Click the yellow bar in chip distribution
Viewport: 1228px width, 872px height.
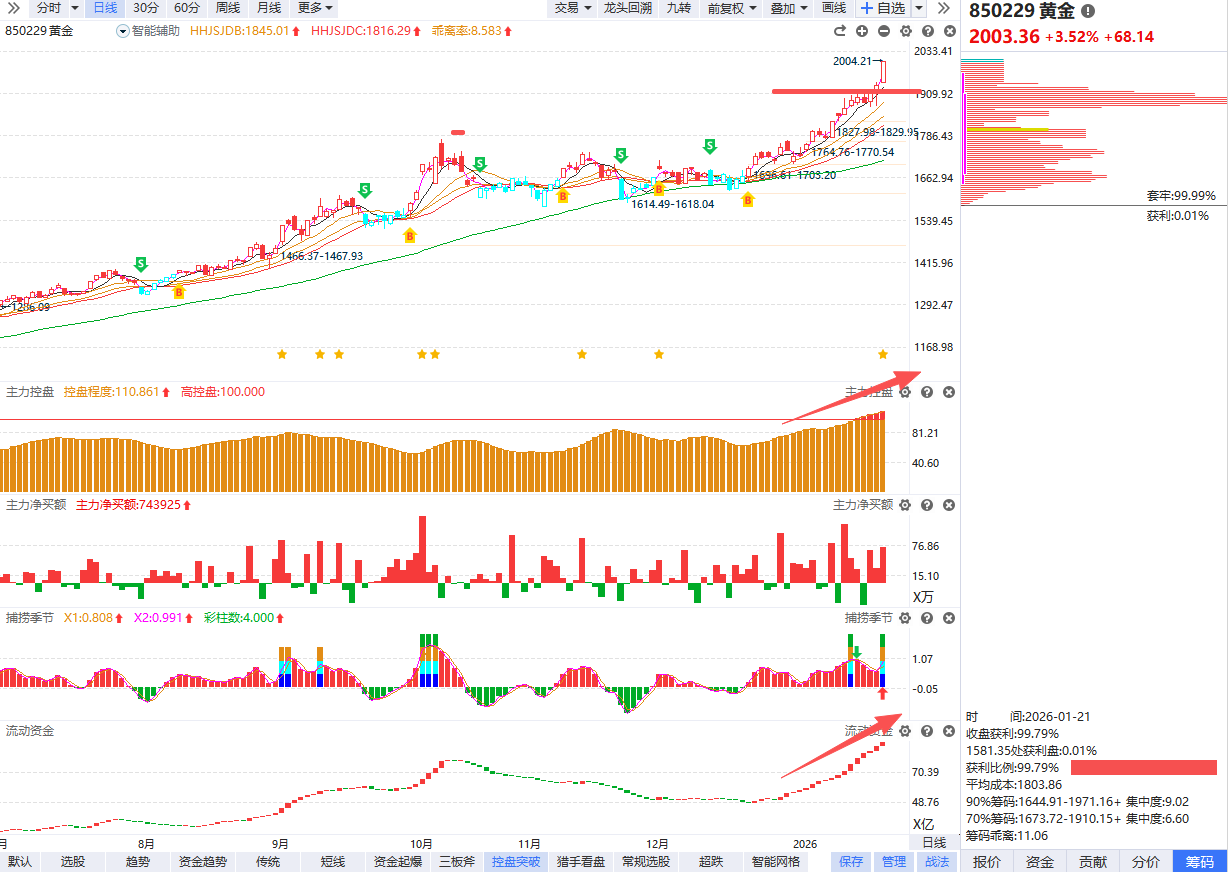pyautogui.click(x=1008, y=129)
